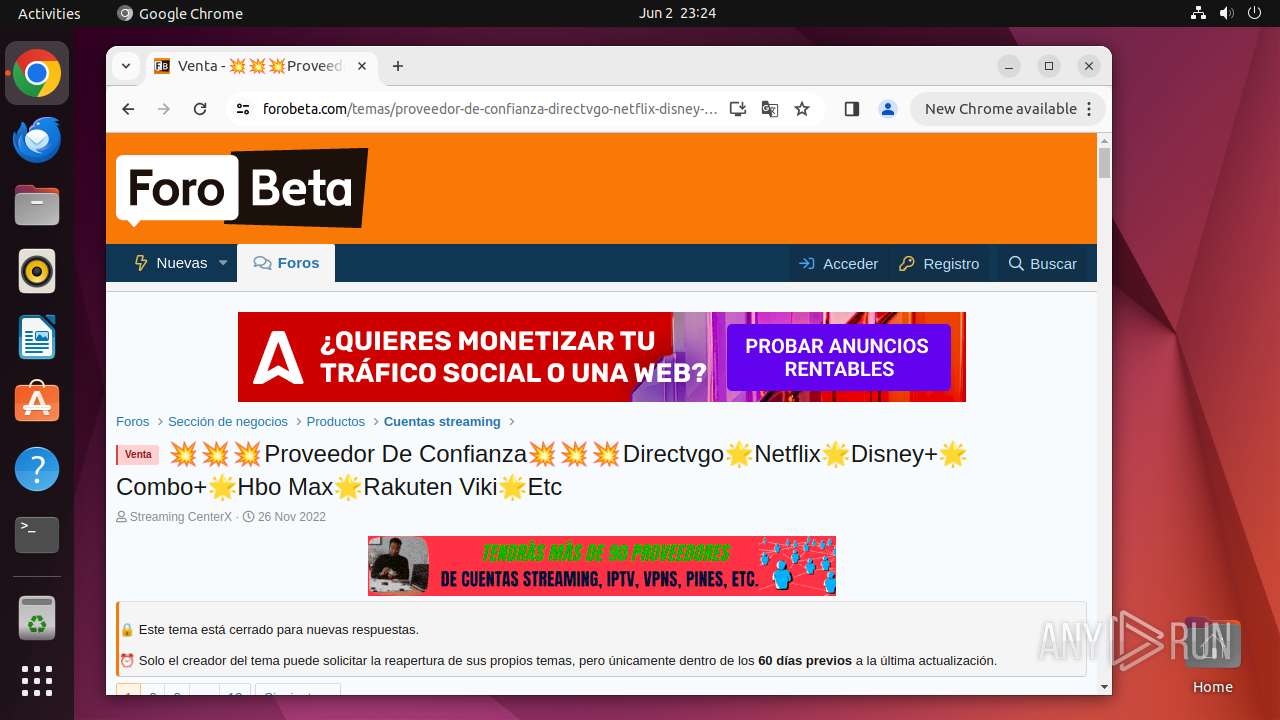
Task: Show Applications grid in dock
Action: (x=37, y=681)
